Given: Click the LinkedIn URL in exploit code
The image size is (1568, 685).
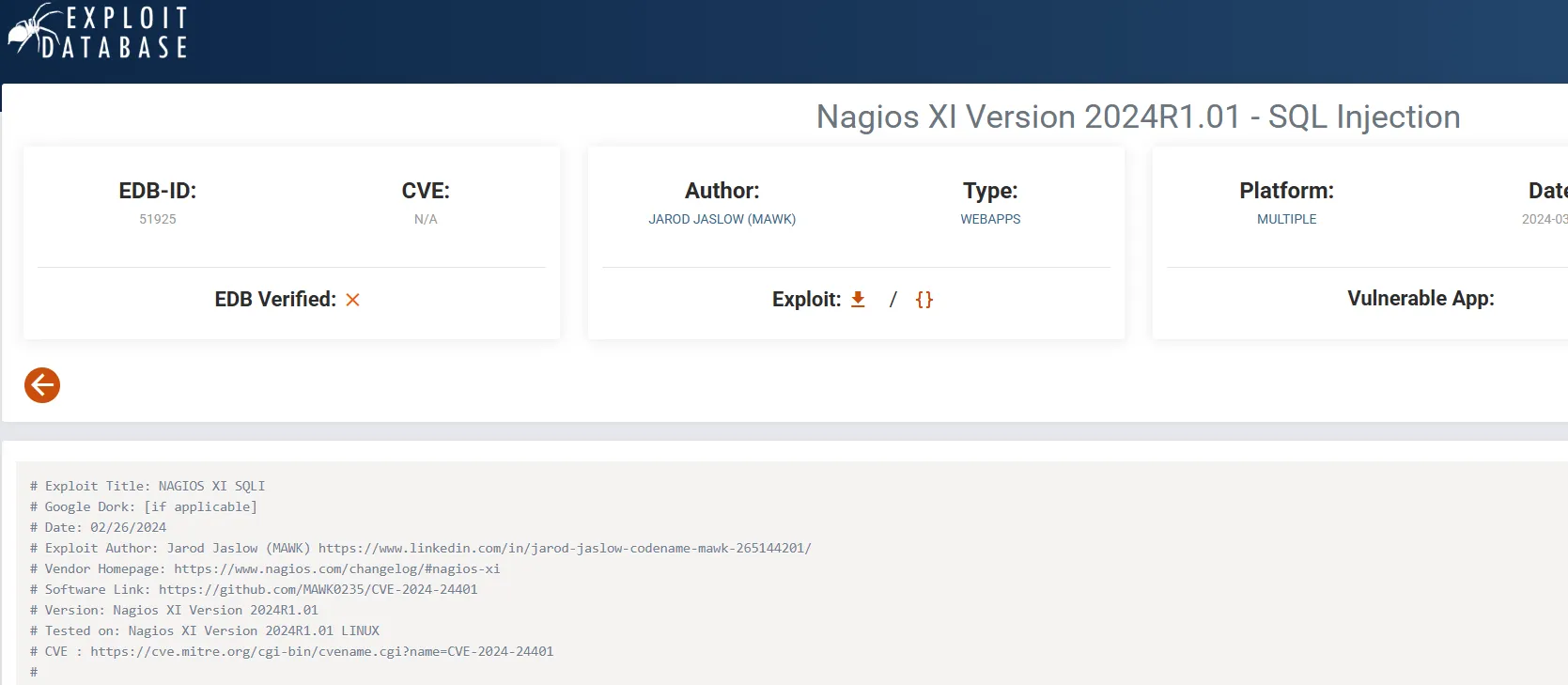Looking at the screenshot, I should [x=564, y=548].
